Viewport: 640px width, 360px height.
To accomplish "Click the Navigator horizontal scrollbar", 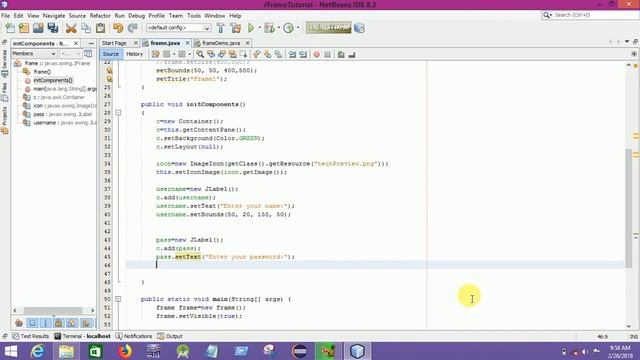I will click(53, 311).
